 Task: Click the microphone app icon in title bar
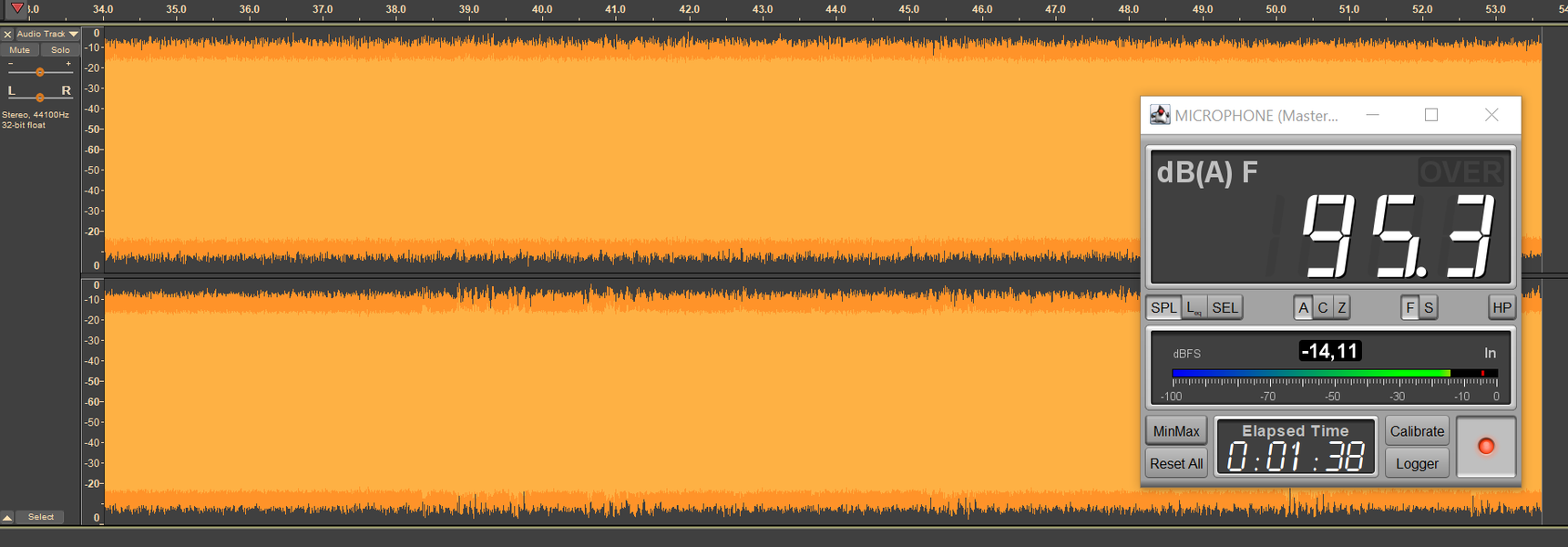(x=1160, y=115)
